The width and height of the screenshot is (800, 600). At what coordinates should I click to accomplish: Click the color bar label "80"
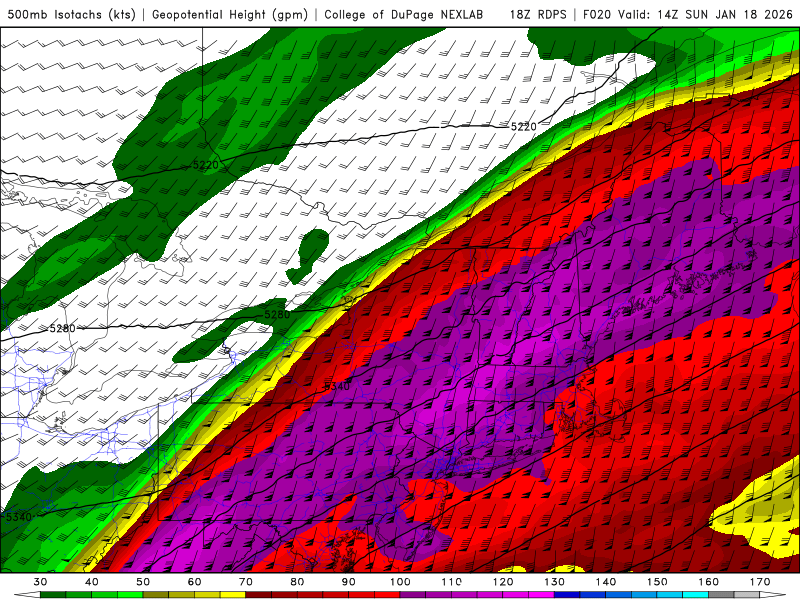coord(297,582)
